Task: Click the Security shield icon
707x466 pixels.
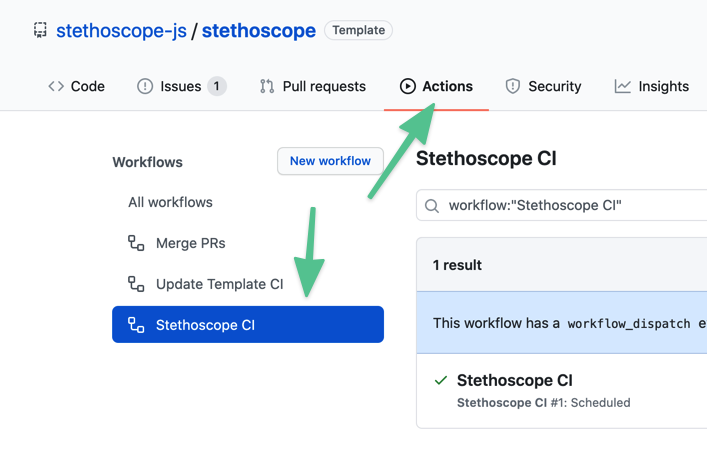Action: [513, 87]
